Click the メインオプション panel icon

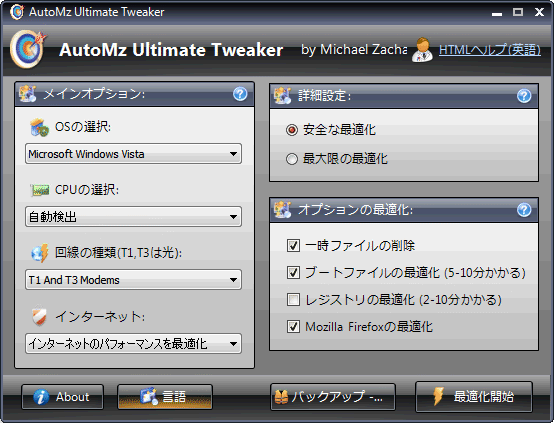tap(28, 94)
